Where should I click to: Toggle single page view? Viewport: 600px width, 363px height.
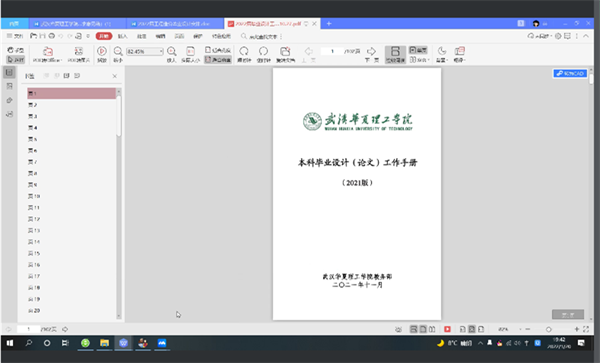(x=418, y=50)
